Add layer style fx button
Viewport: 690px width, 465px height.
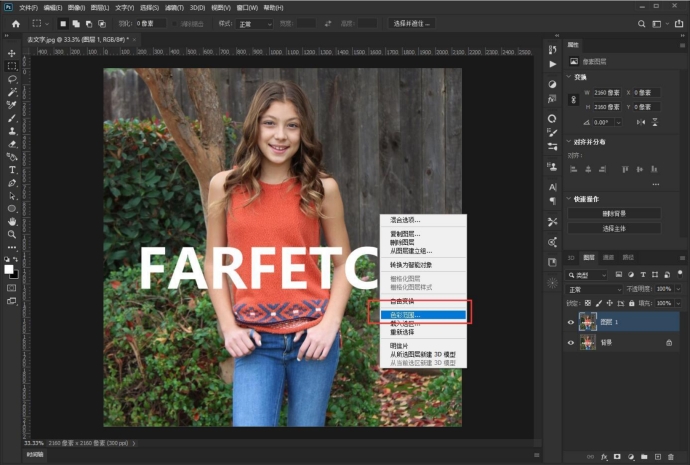[604, 457]
